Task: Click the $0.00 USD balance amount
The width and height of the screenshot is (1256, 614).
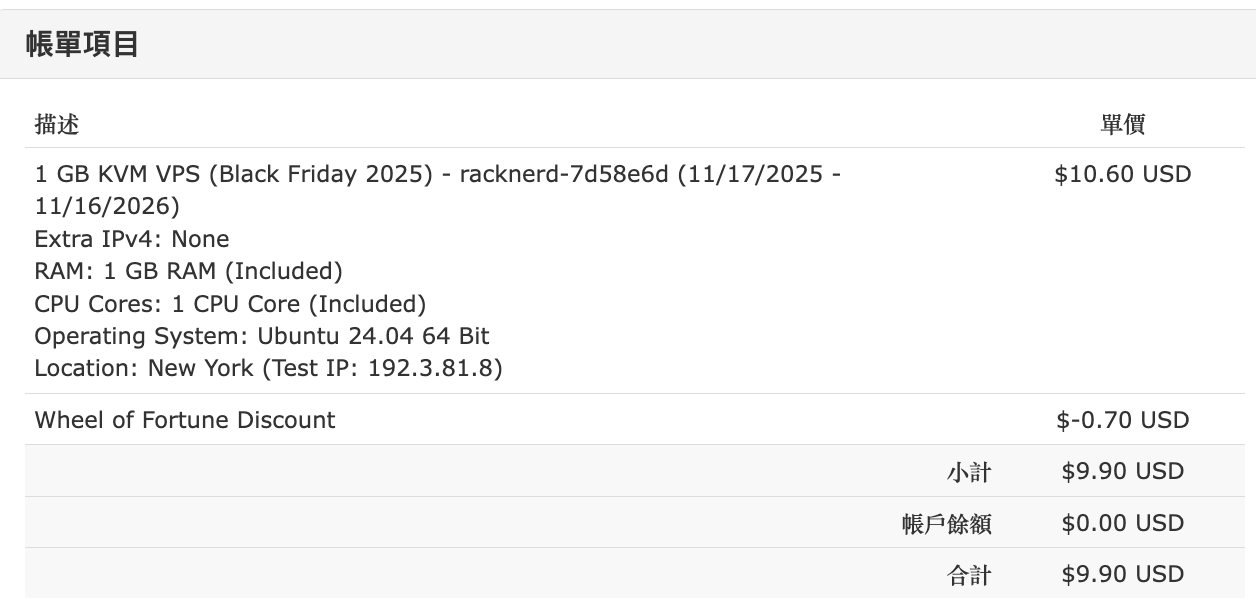Action: tap(1122, 524)
